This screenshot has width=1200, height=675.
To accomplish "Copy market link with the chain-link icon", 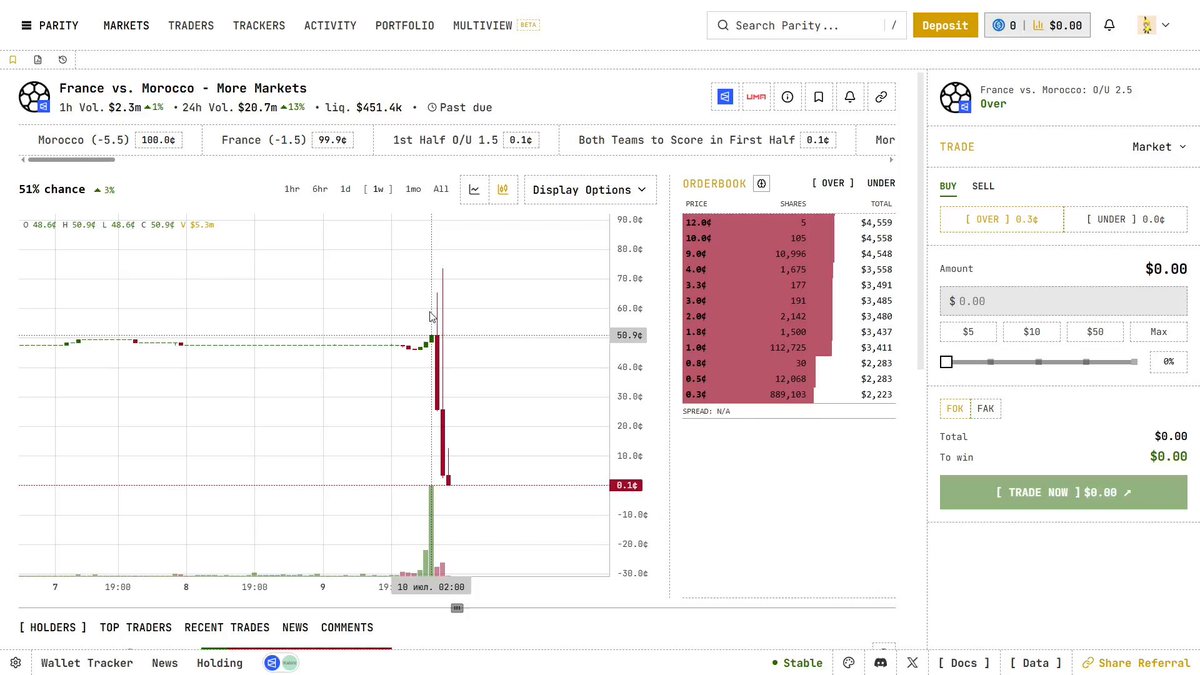I will 881,97.
